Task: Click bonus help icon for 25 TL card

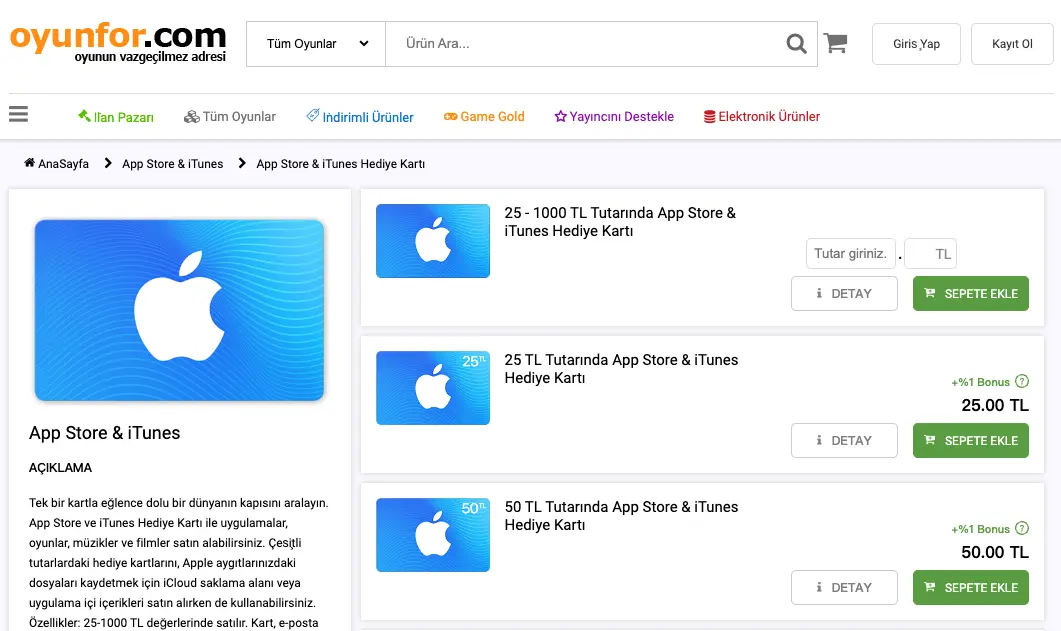Action: coord(1022,381)
